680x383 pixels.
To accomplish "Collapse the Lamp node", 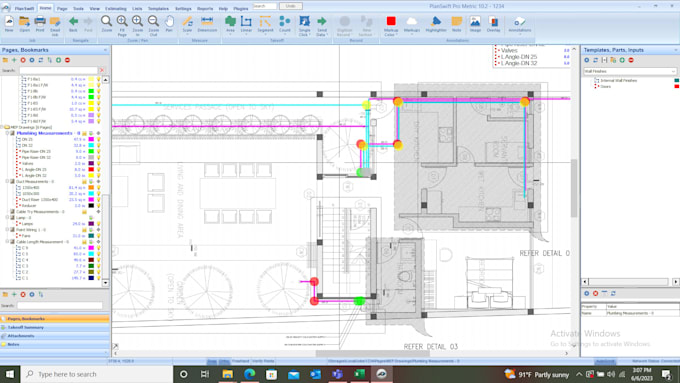I will 7,218.
